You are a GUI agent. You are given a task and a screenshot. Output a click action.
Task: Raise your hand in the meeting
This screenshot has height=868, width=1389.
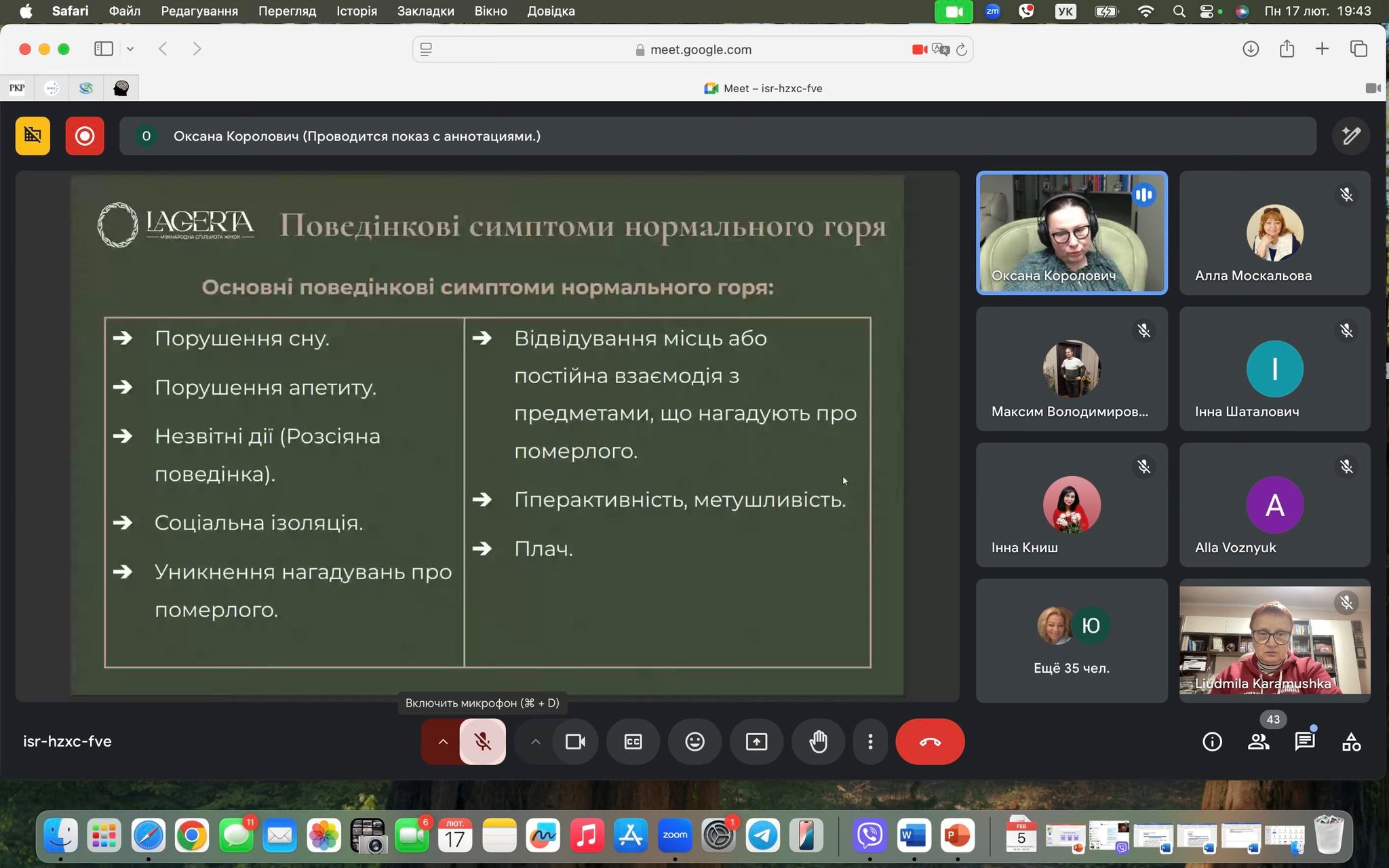tap(819, 742)
